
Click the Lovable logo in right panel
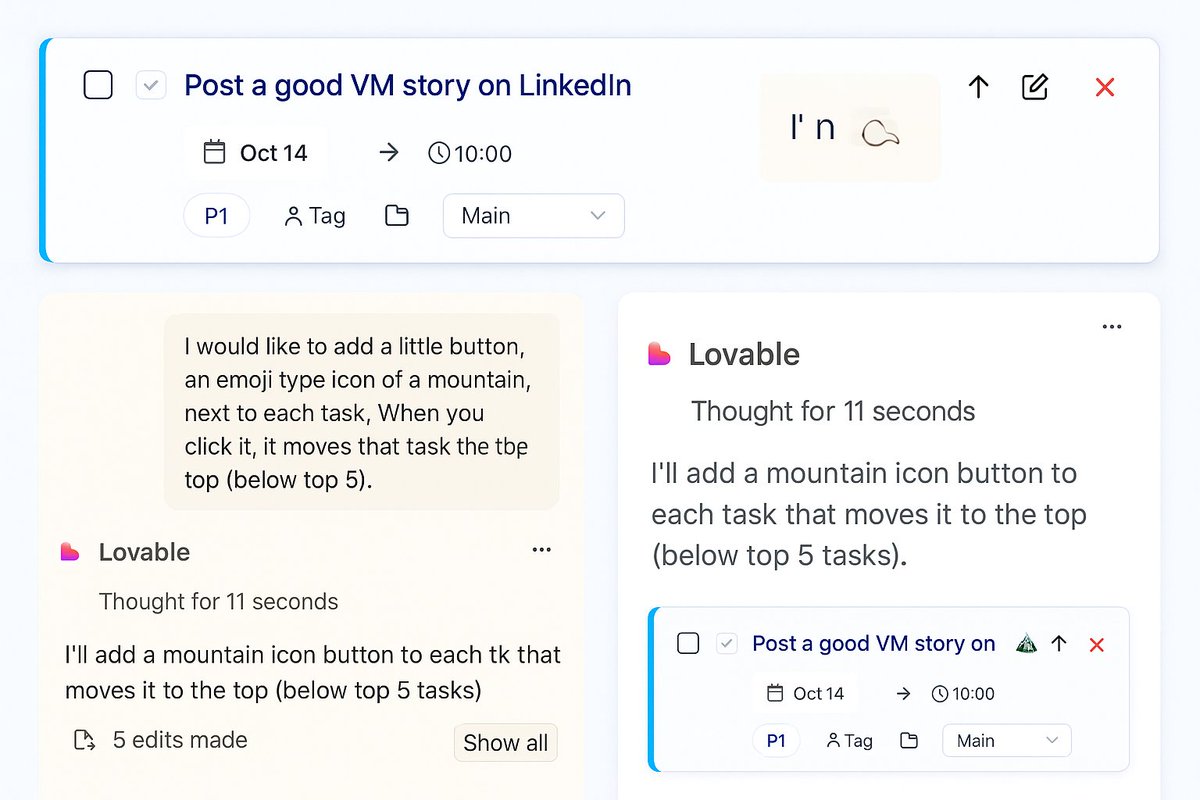[x=659, y=354]
